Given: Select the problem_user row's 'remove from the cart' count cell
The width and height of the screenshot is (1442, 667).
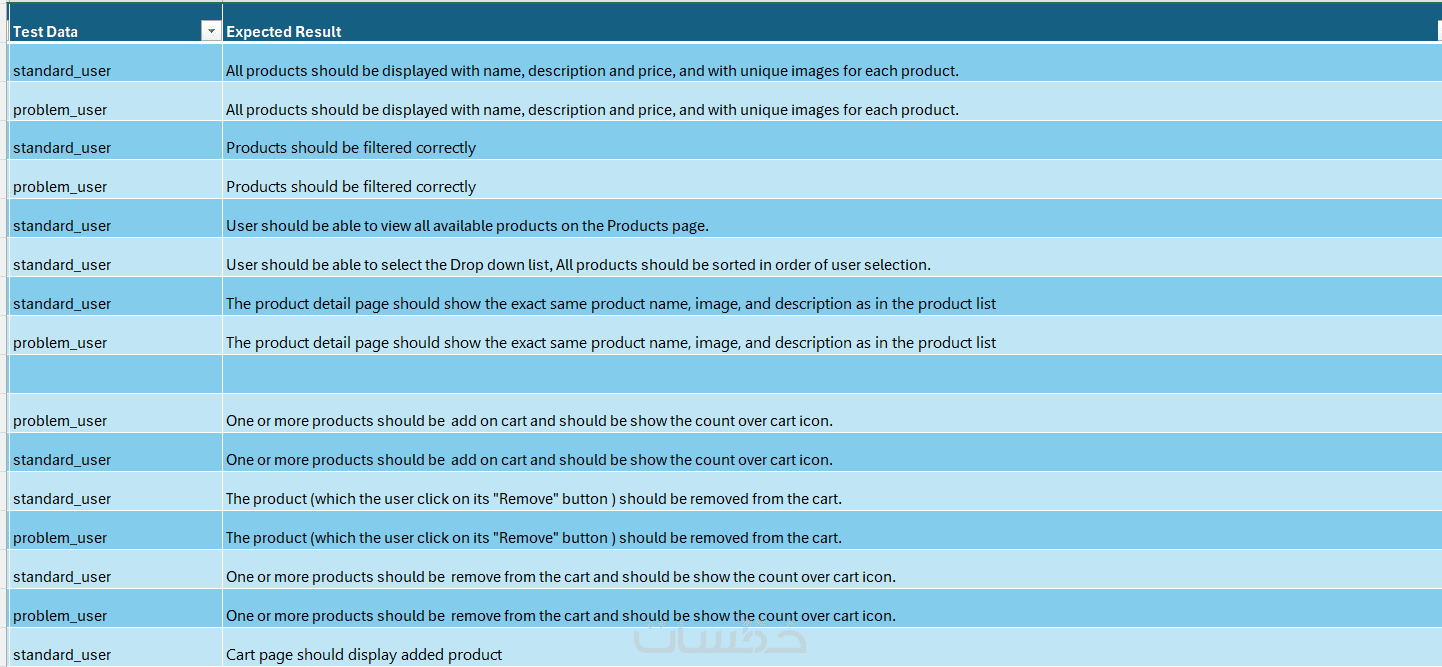Looking at the screenshot, I should click(x=560, y=616).
